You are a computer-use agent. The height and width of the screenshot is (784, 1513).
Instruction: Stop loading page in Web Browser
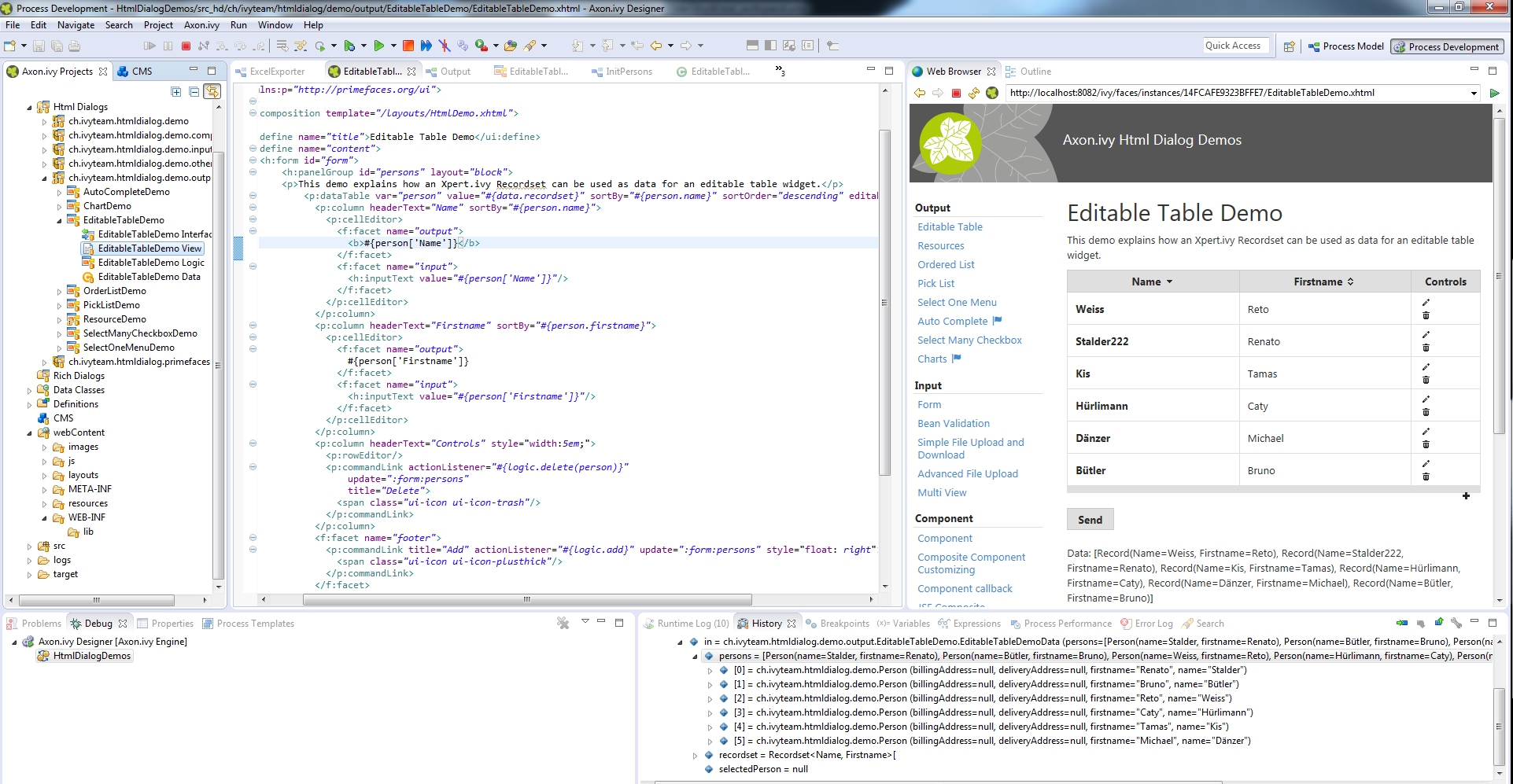point(956,93)
